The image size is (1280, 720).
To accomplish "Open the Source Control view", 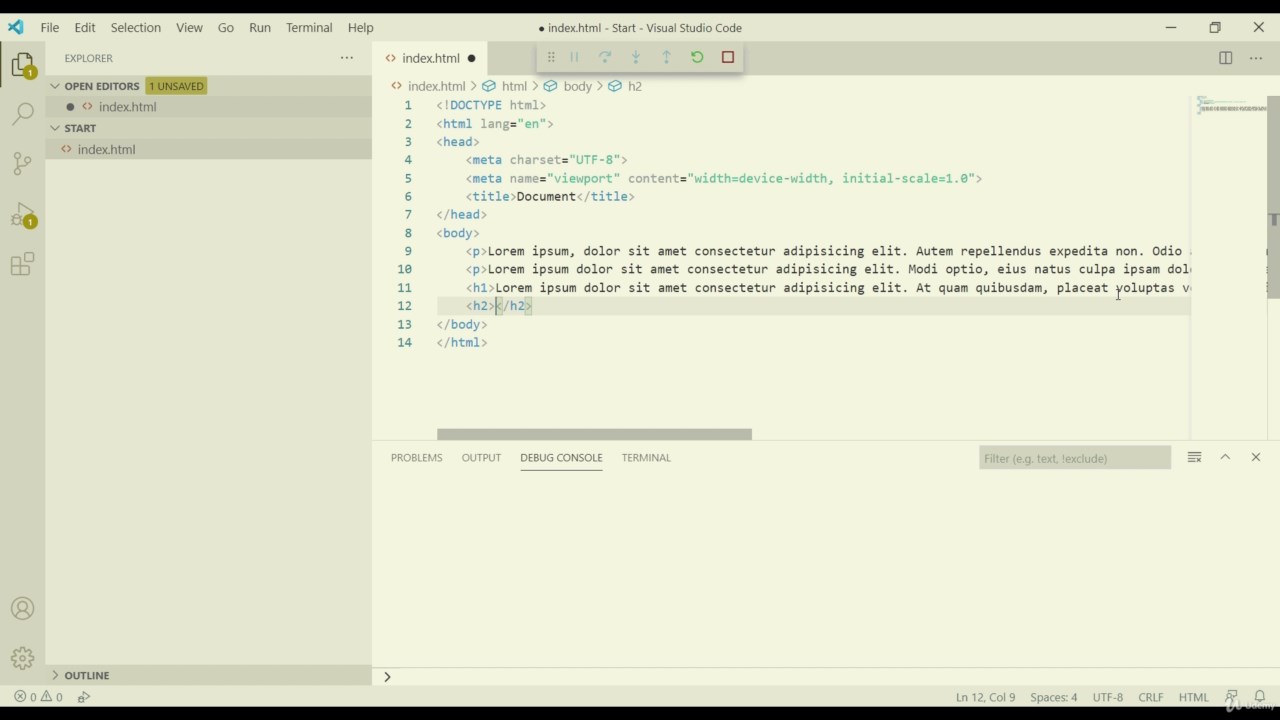I will coord(22,163).
